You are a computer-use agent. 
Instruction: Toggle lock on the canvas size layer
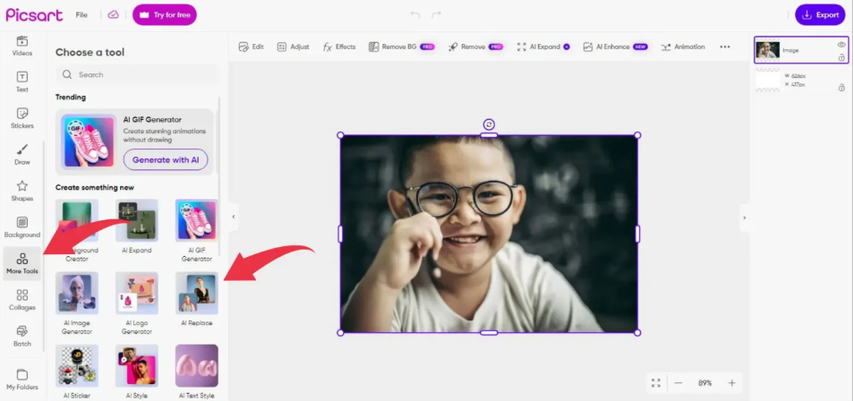842,87
